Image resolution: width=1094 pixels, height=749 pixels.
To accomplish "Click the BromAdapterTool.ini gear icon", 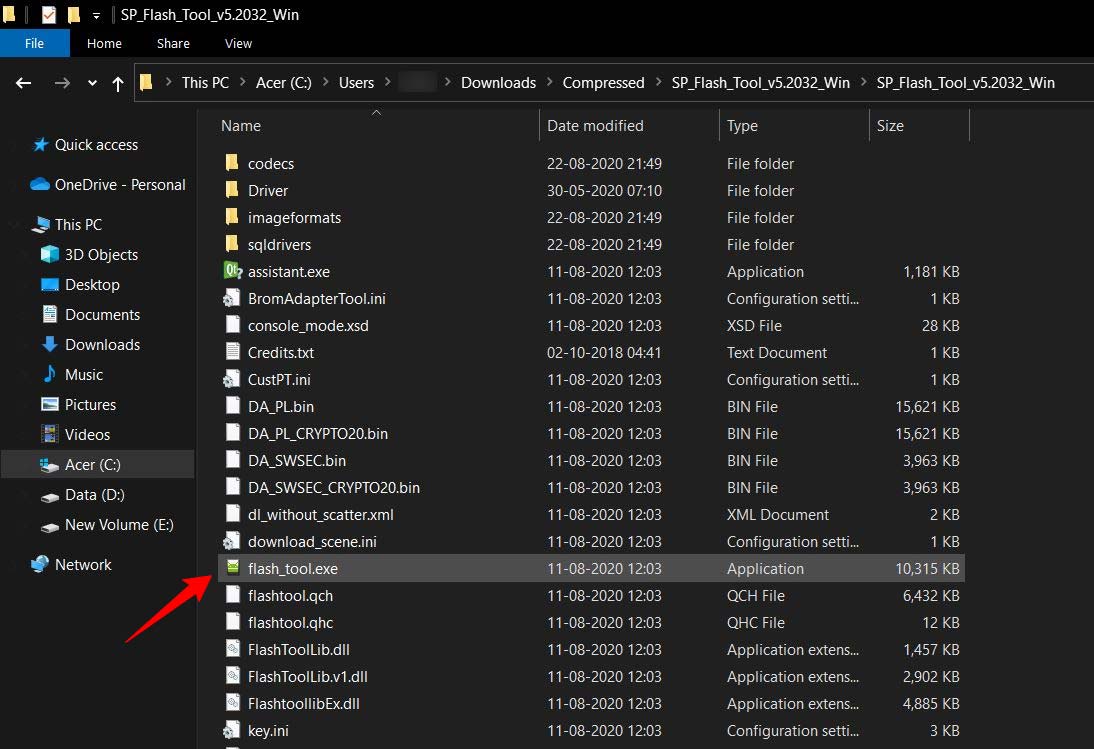I will pyautogui.click(x=232, y=298).
